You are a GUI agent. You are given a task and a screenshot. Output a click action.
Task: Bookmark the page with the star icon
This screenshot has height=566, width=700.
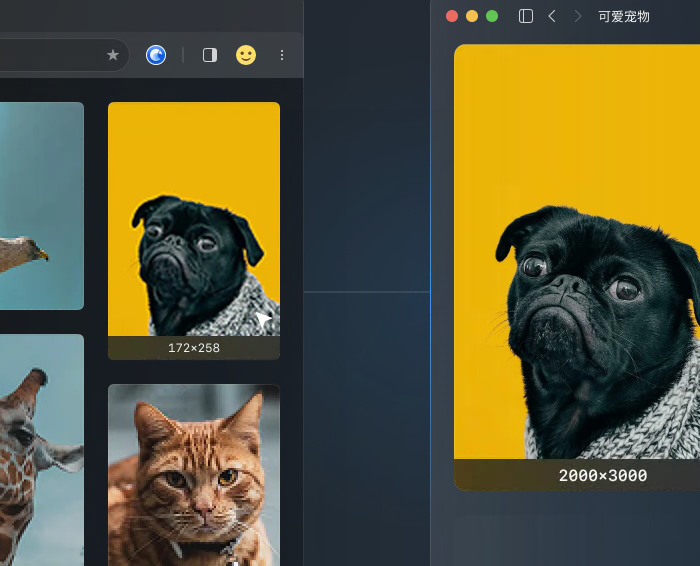click(113, 55)
